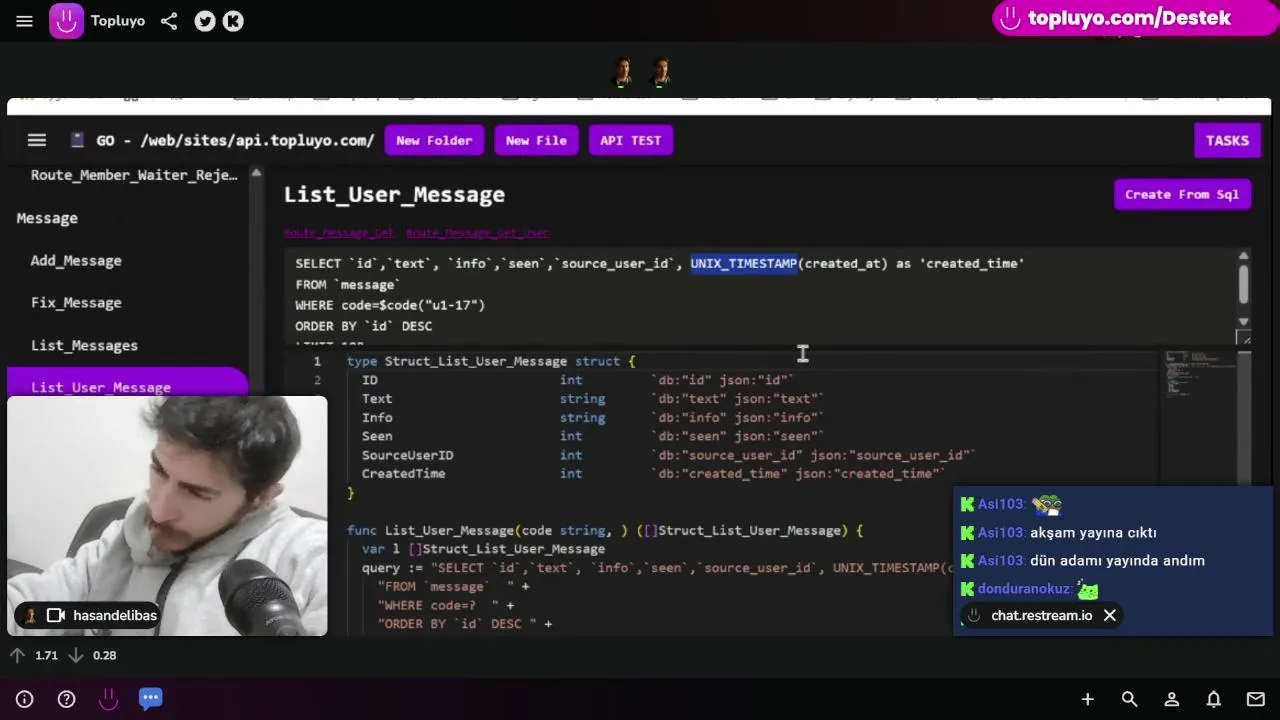Click the SQL box scroll down arrow
1280x720 pixels.
(1244, 321)
